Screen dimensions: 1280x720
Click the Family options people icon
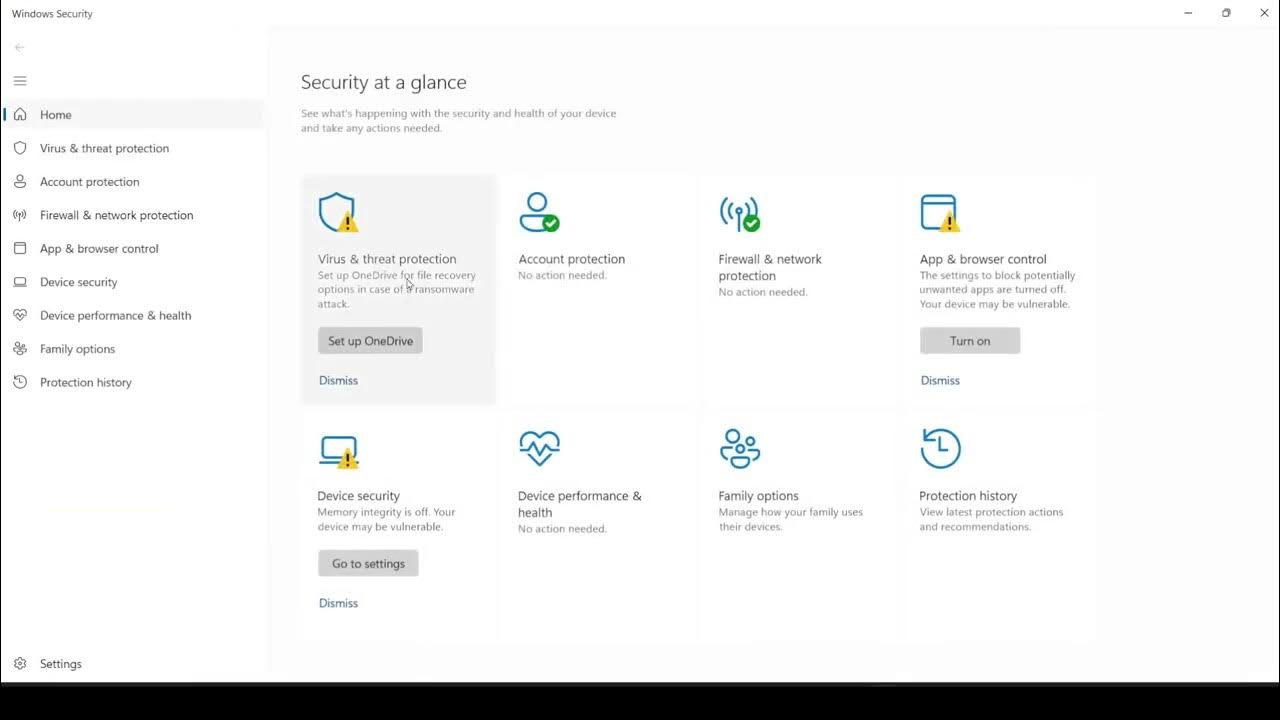[x=739, y=448]
